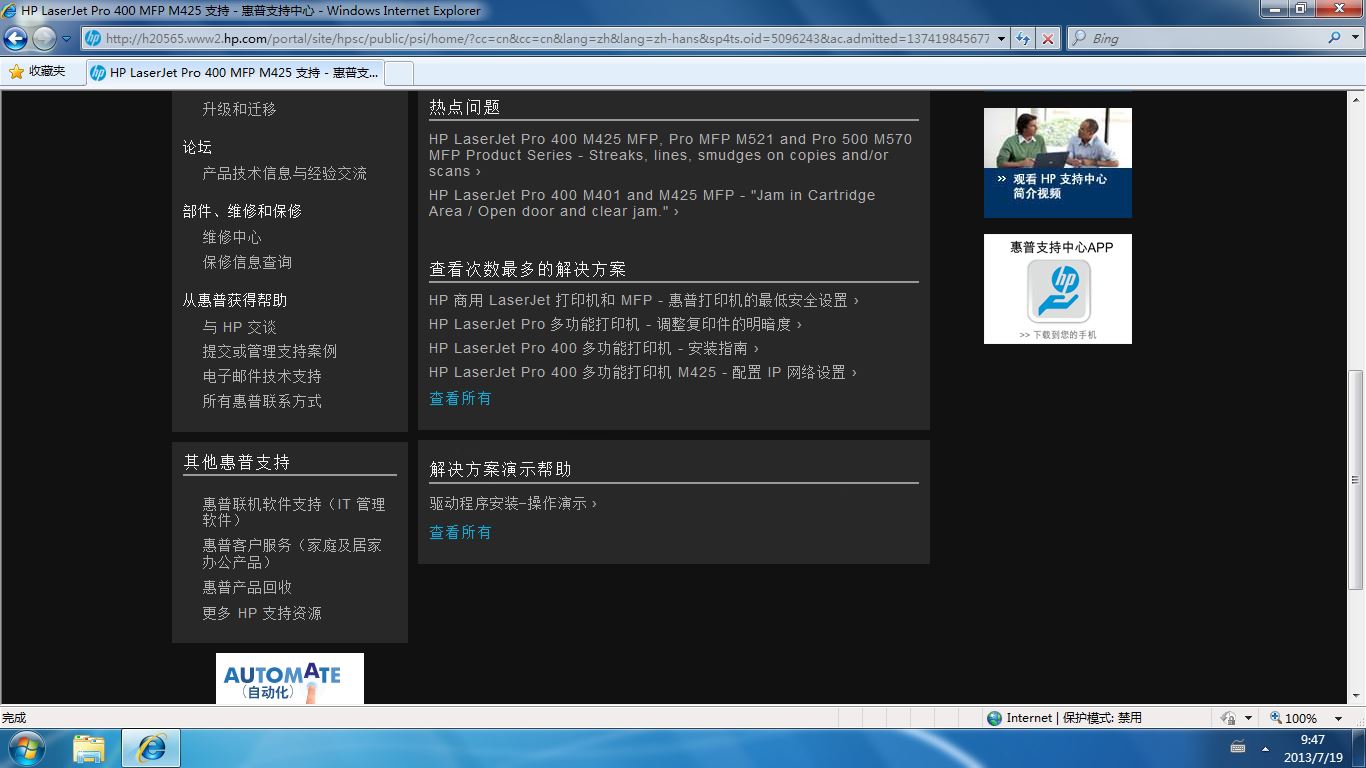
Task: Refresh the page with the refresh icon
Action: pos(1023,38)
